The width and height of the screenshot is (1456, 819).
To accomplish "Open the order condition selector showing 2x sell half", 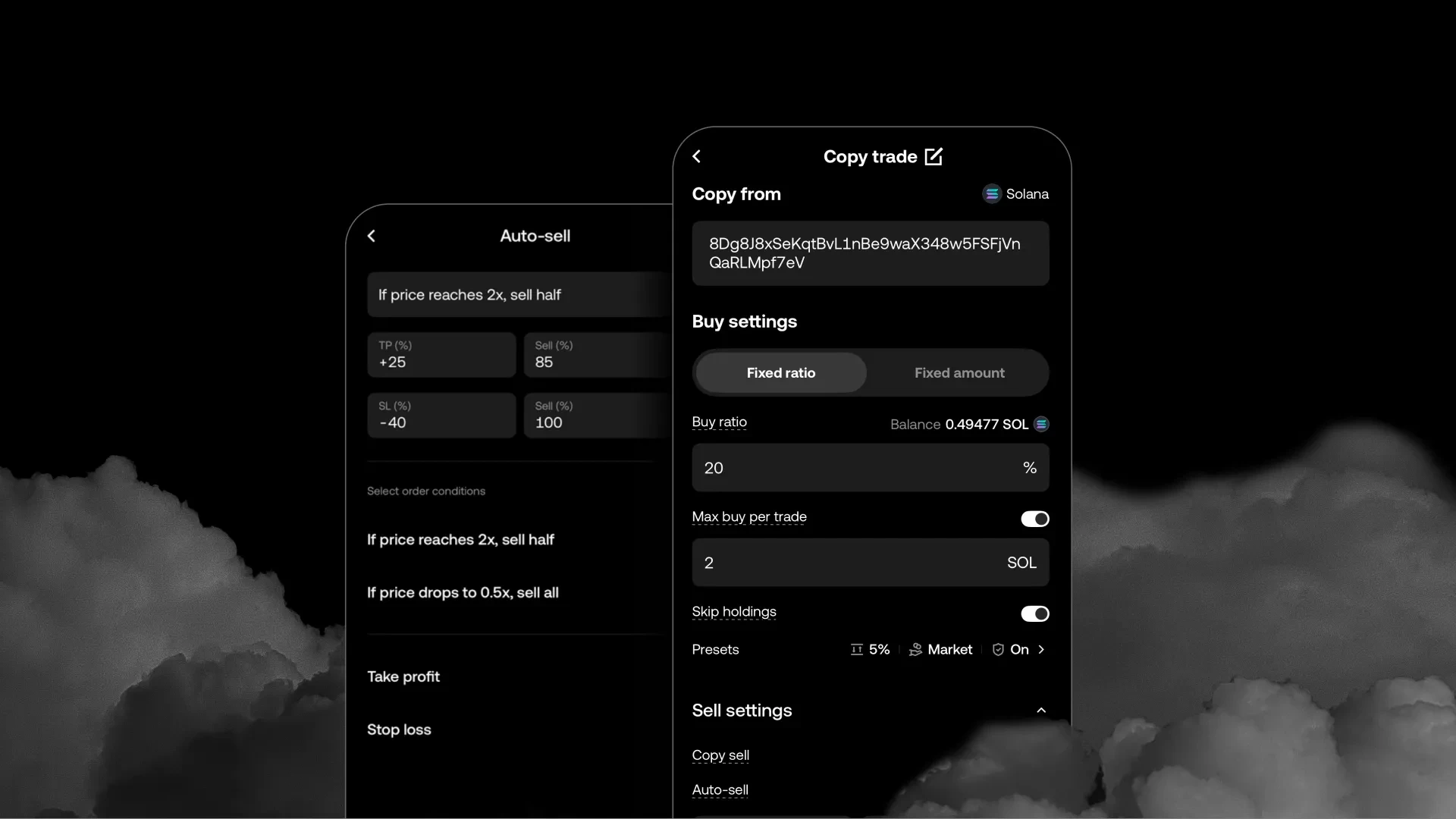I will click(x=519, y=294).
